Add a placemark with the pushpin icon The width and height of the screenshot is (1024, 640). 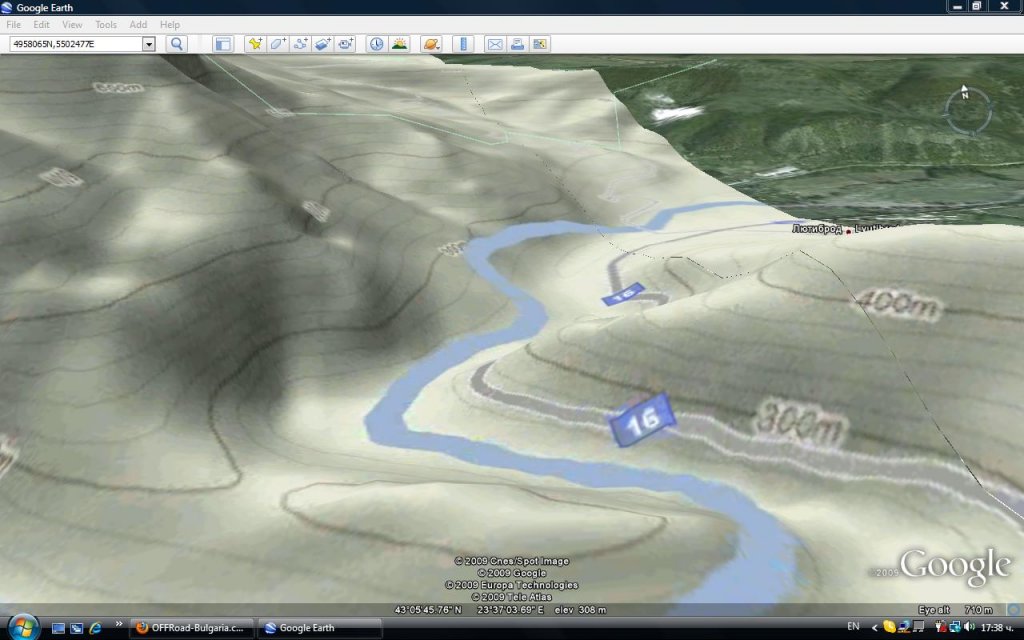coord(255,44)
